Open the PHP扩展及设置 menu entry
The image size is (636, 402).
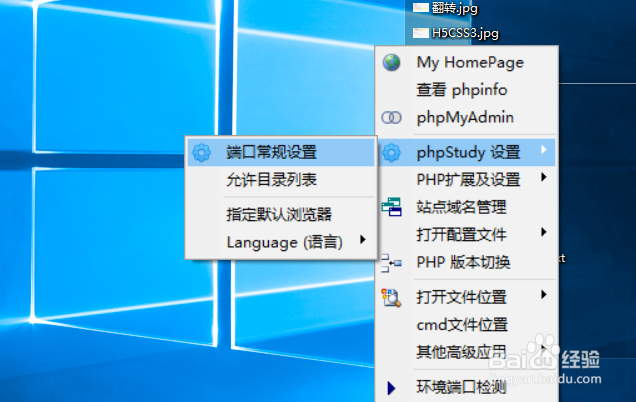[x=466, y=180]
